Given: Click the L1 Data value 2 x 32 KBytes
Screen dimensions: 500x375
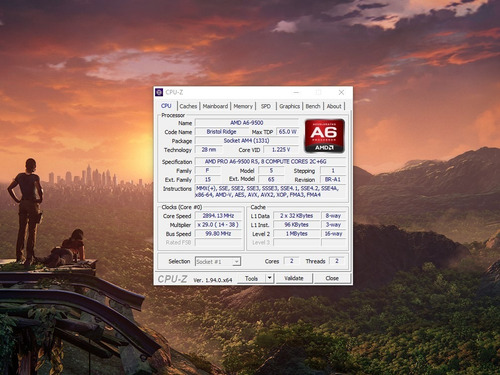Looking at the screenshot, I should pyautogui.click(x=296, y=216).
